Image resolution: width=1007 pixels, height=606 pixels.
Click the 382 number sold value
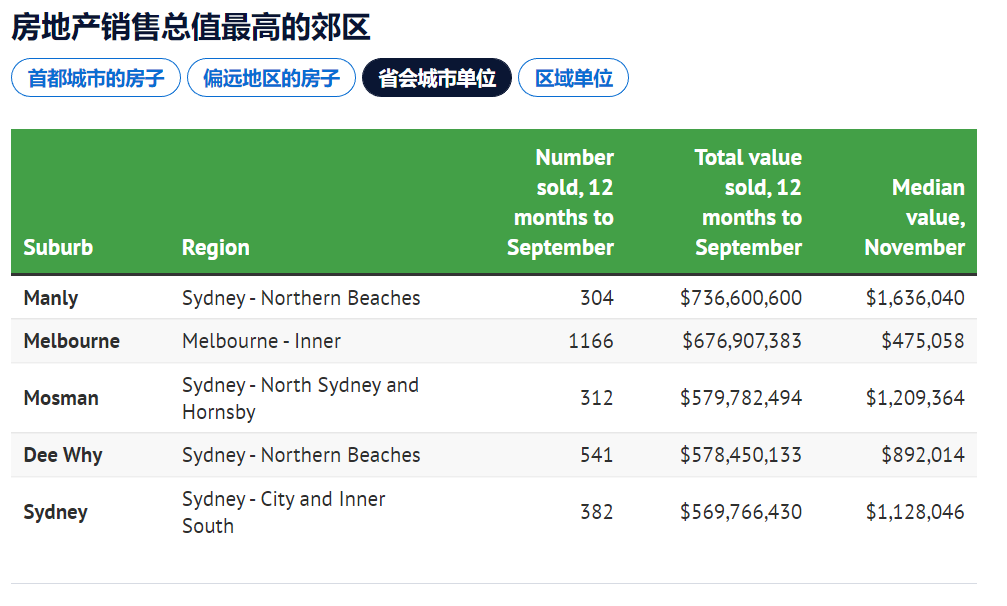point(597,512)
